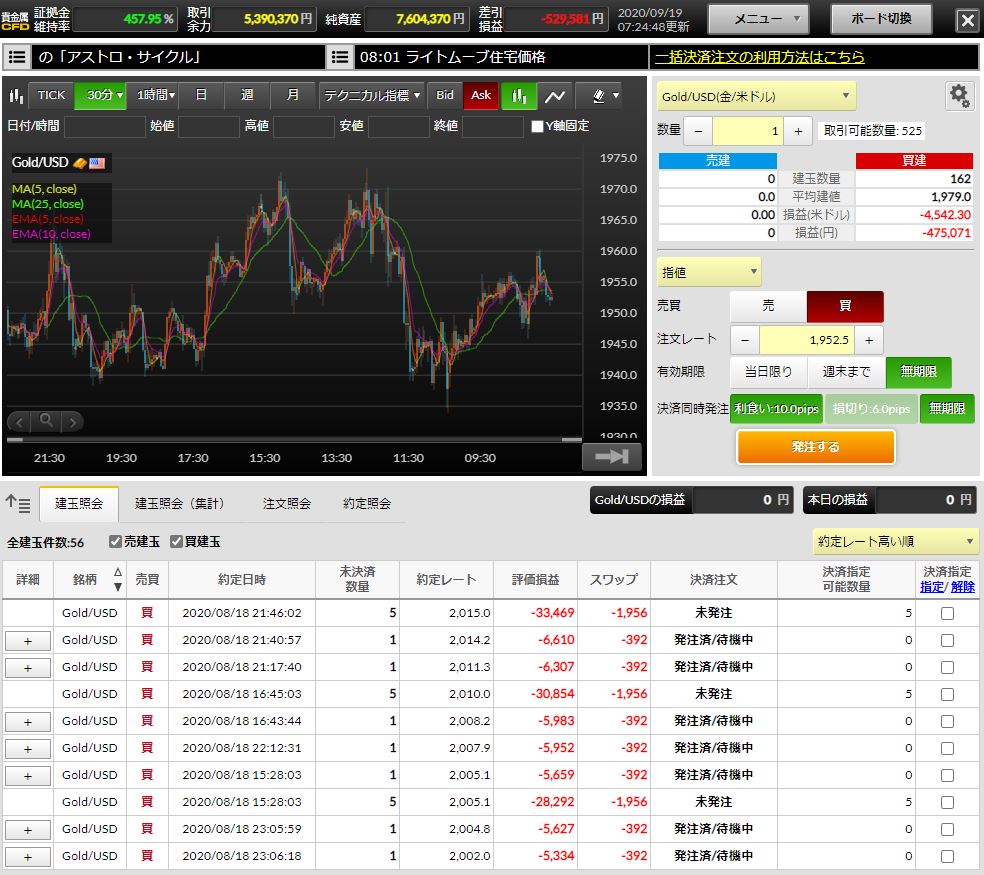The width and height of the screenshot is (984, 875).
Task: Click the 損切り:6.0pips stop-loss button
Action: point(871,409)
